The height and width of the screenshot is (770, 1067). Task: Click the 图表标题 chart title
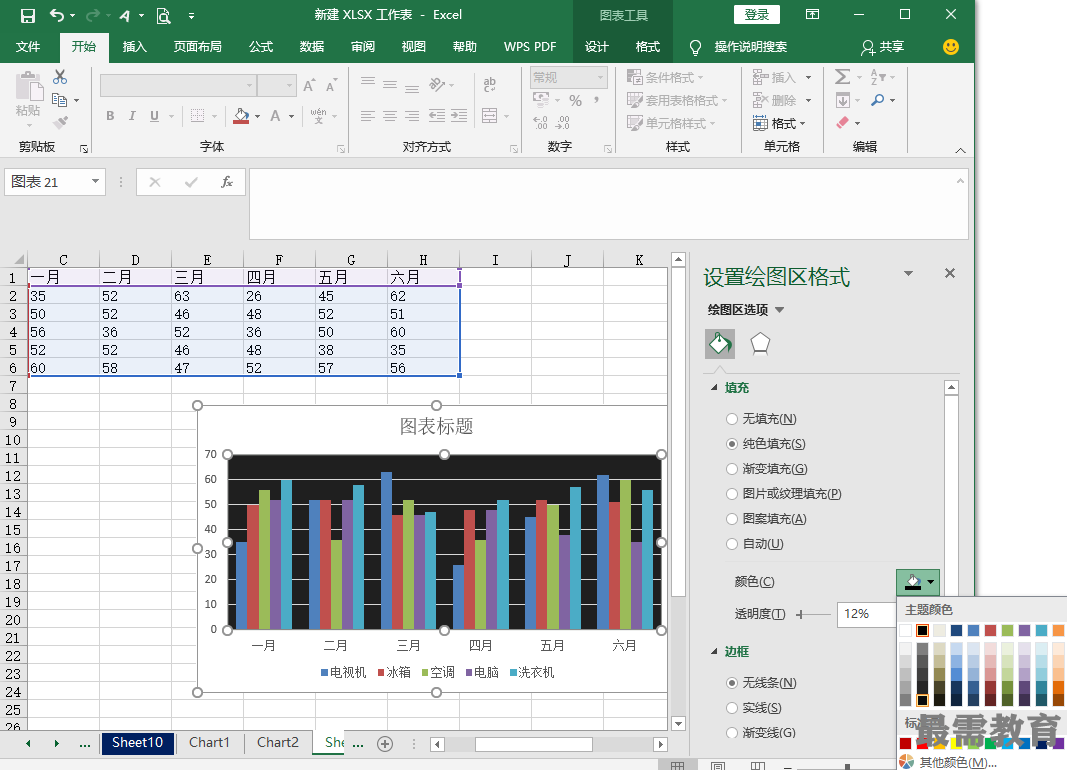436,426
